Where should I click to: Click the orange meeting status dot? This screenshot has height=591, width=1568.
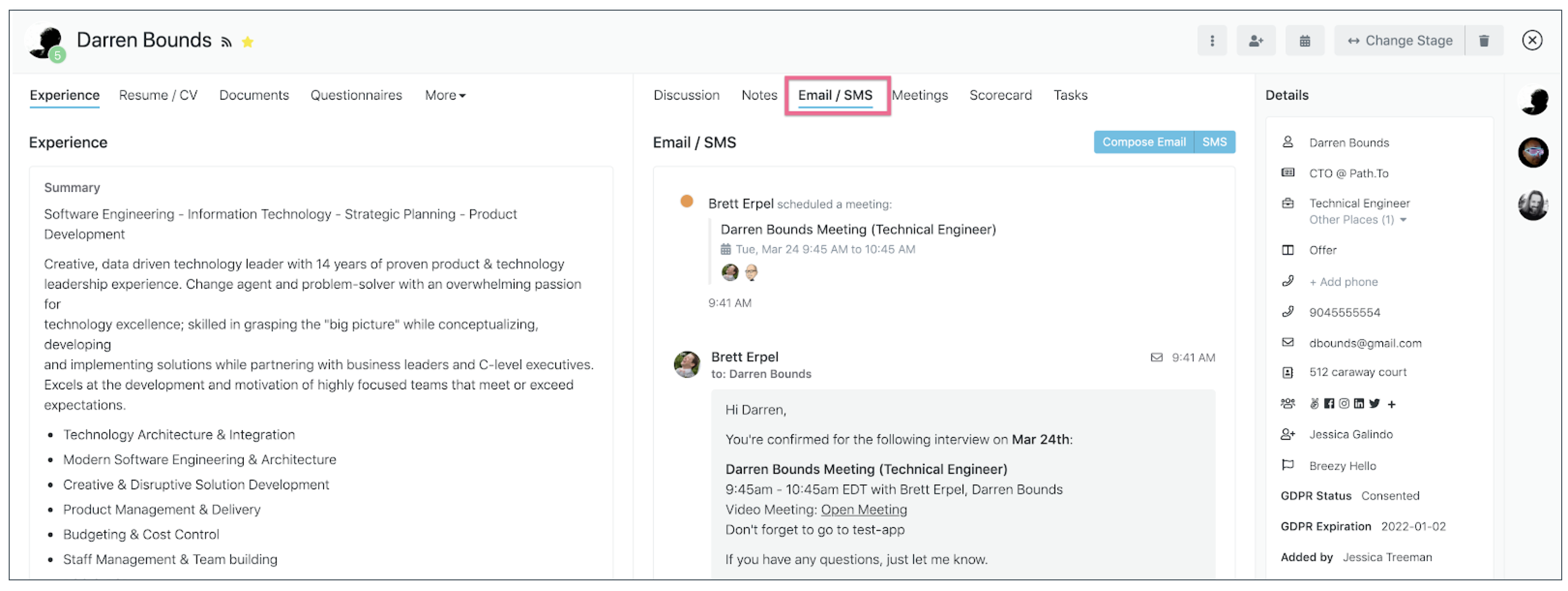point(686,202)
